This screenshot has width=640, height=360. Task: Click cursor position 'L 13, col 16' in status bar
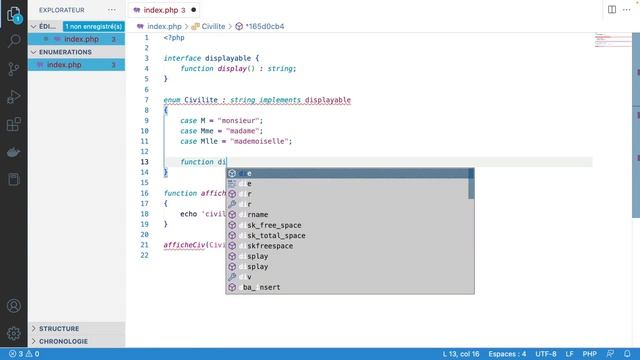click(461, 354)
